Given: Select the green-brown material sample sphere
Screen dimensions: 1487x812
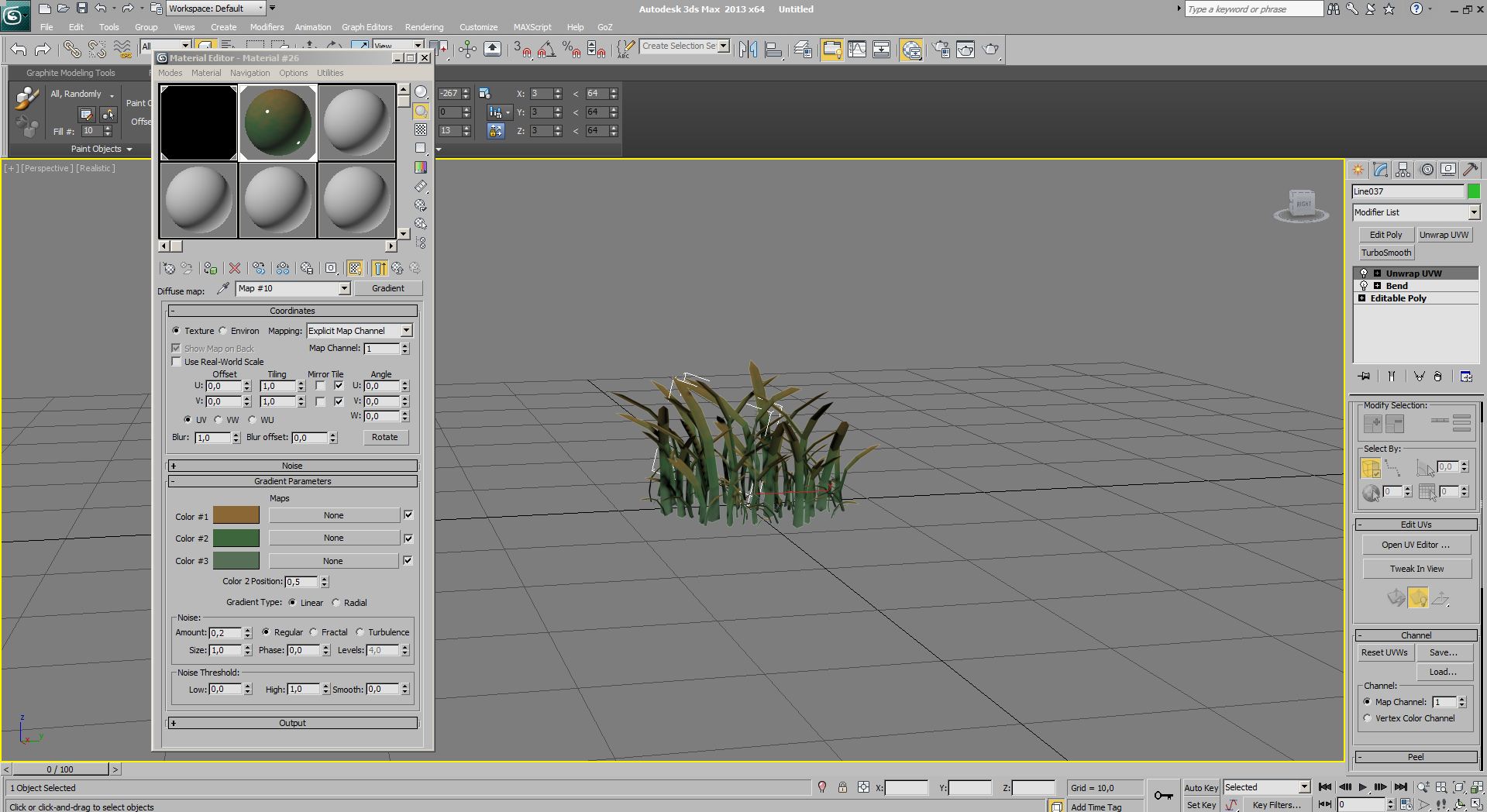Looking at the screenshot, I should tap(277, 122).
